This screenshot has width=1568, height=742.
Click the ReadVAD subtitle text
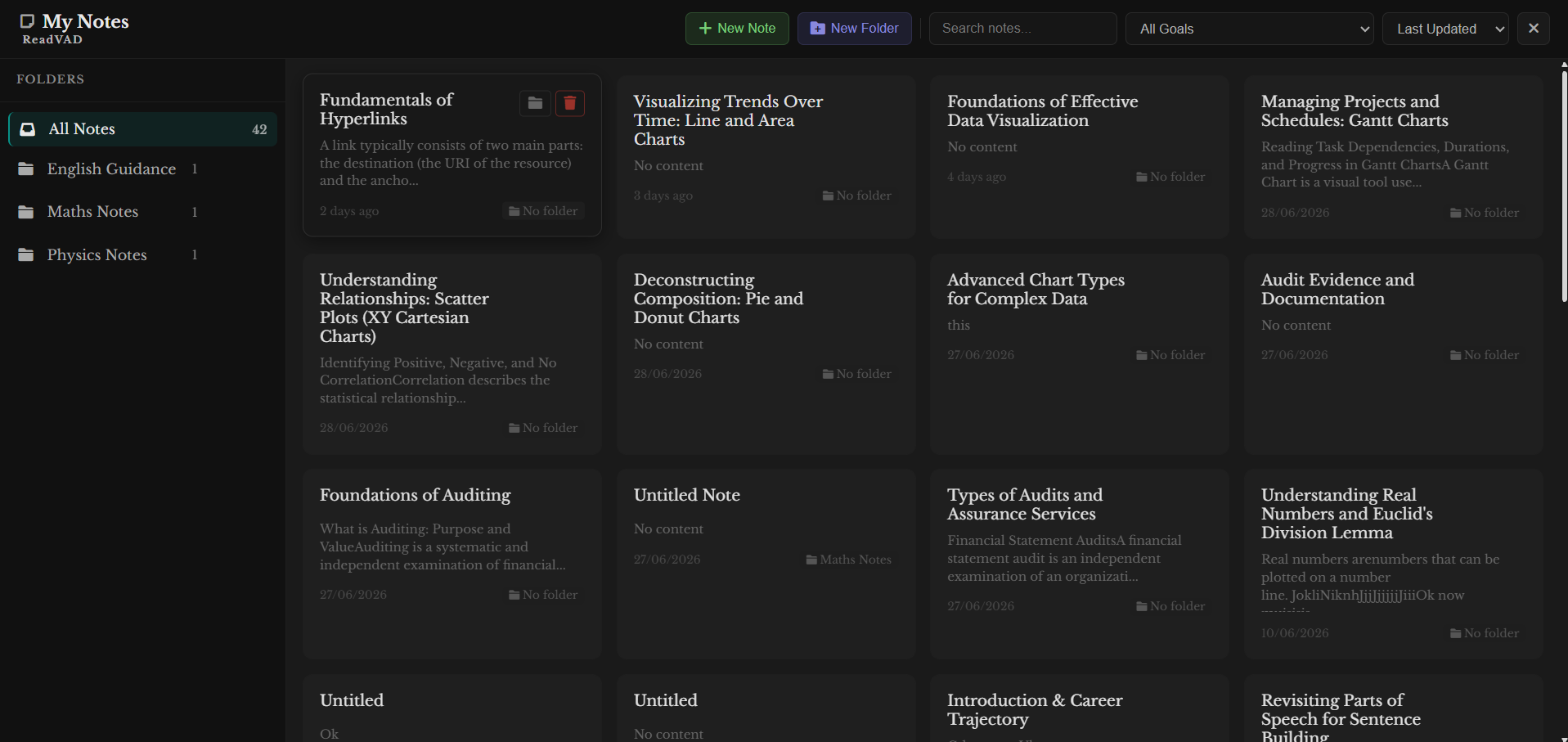tap(52, 39)
